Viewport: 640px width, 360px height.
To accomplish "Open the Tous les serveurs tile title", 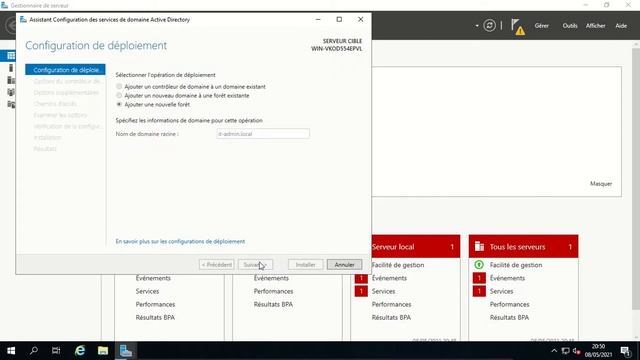I will pyautogui.click(x=517, y=247).
